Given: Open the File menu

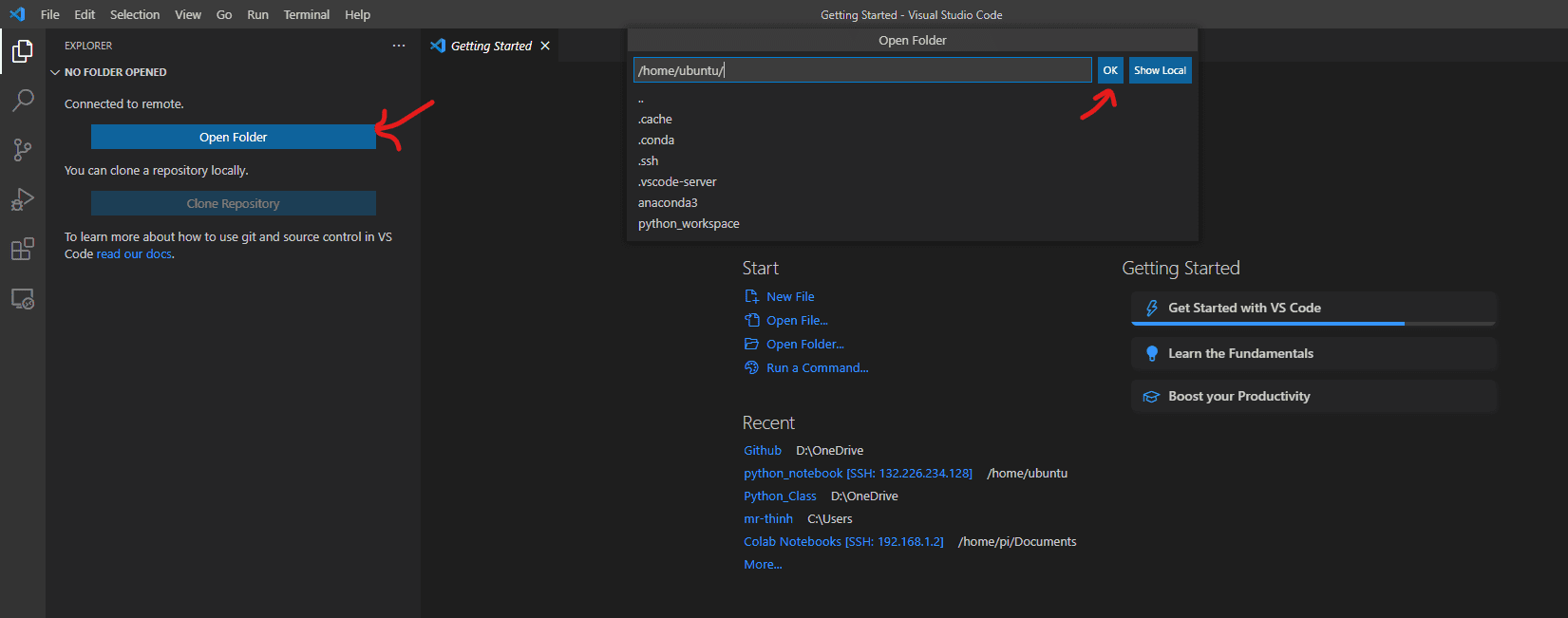Looking at the screenshot, I should (x=50, y=14).
